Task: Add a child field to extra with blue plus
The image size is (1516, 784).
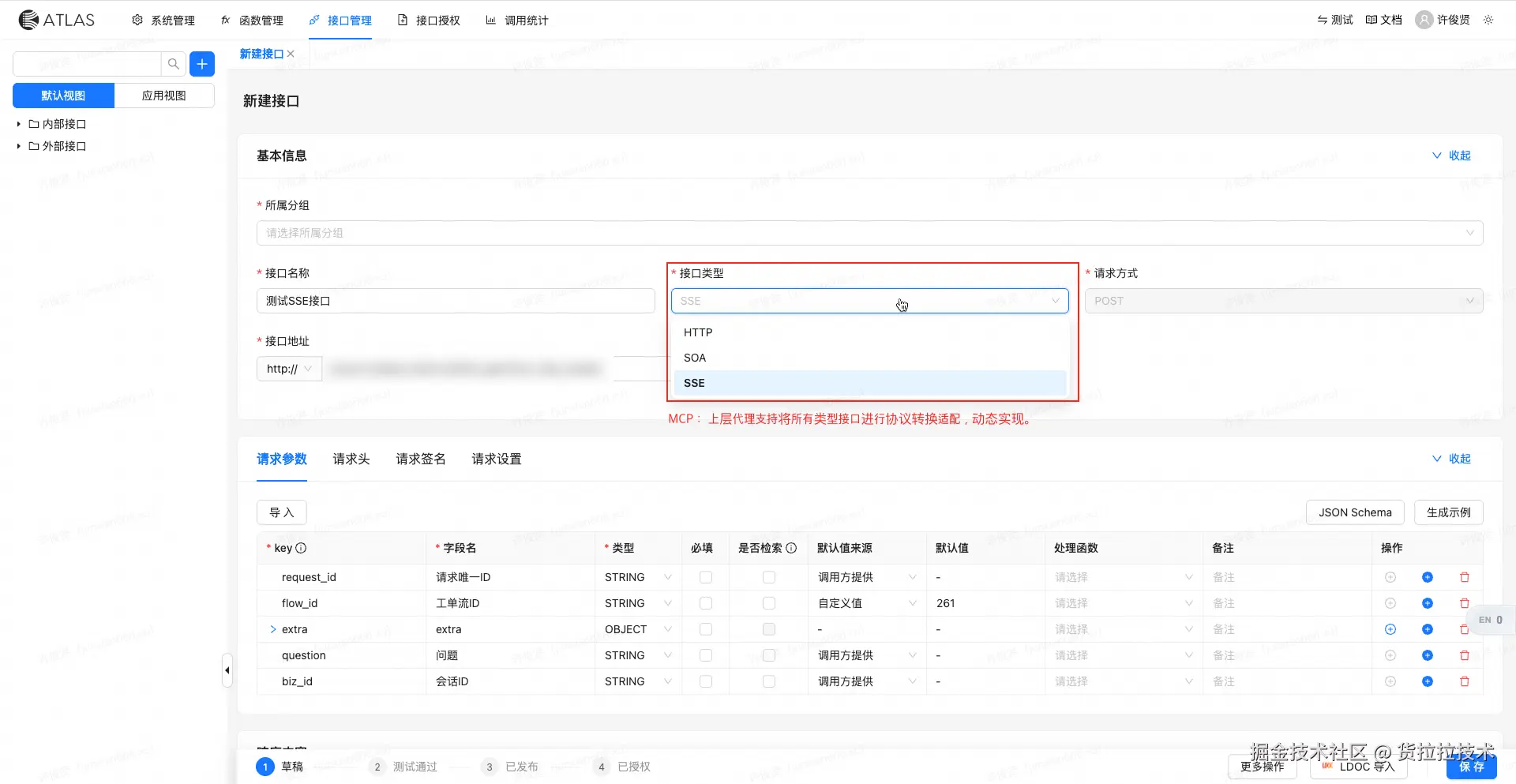Action: [1428, 629]
